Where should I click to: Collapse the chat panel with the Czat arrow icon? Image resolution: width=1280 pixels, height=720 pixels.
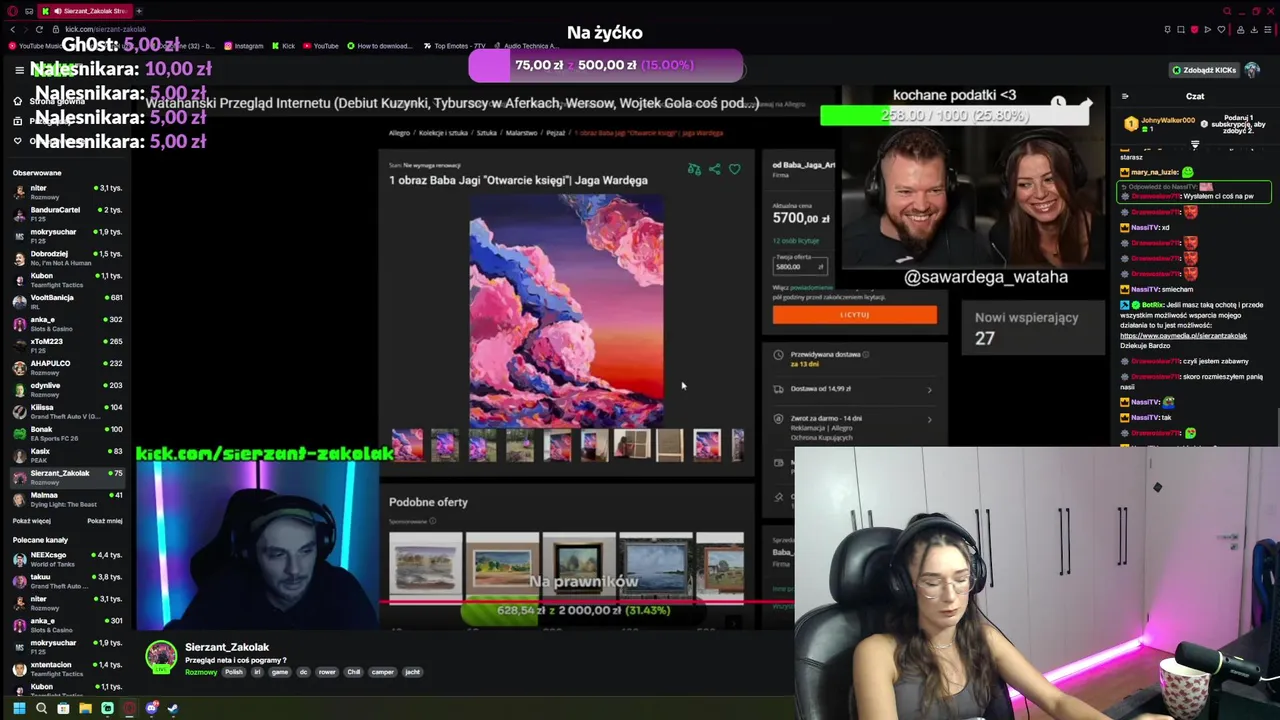coord(1125,96)
